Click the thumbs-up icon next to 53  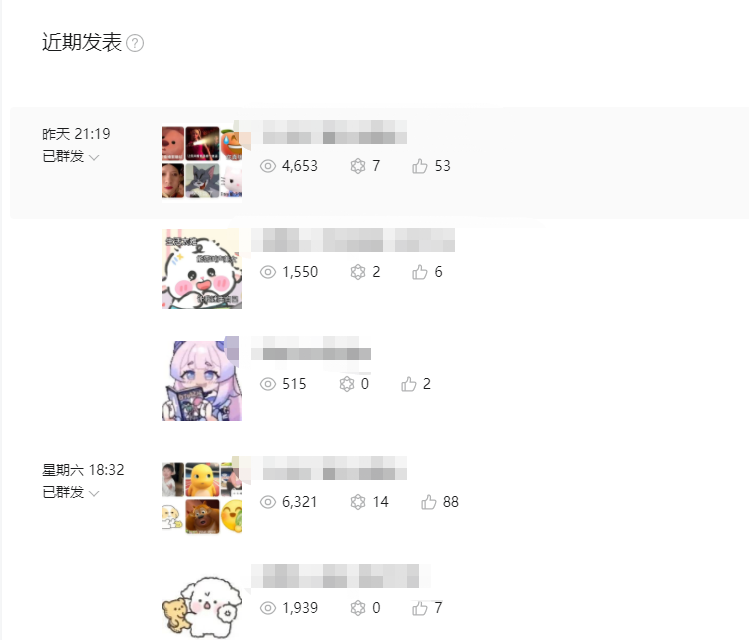[419, 166]
